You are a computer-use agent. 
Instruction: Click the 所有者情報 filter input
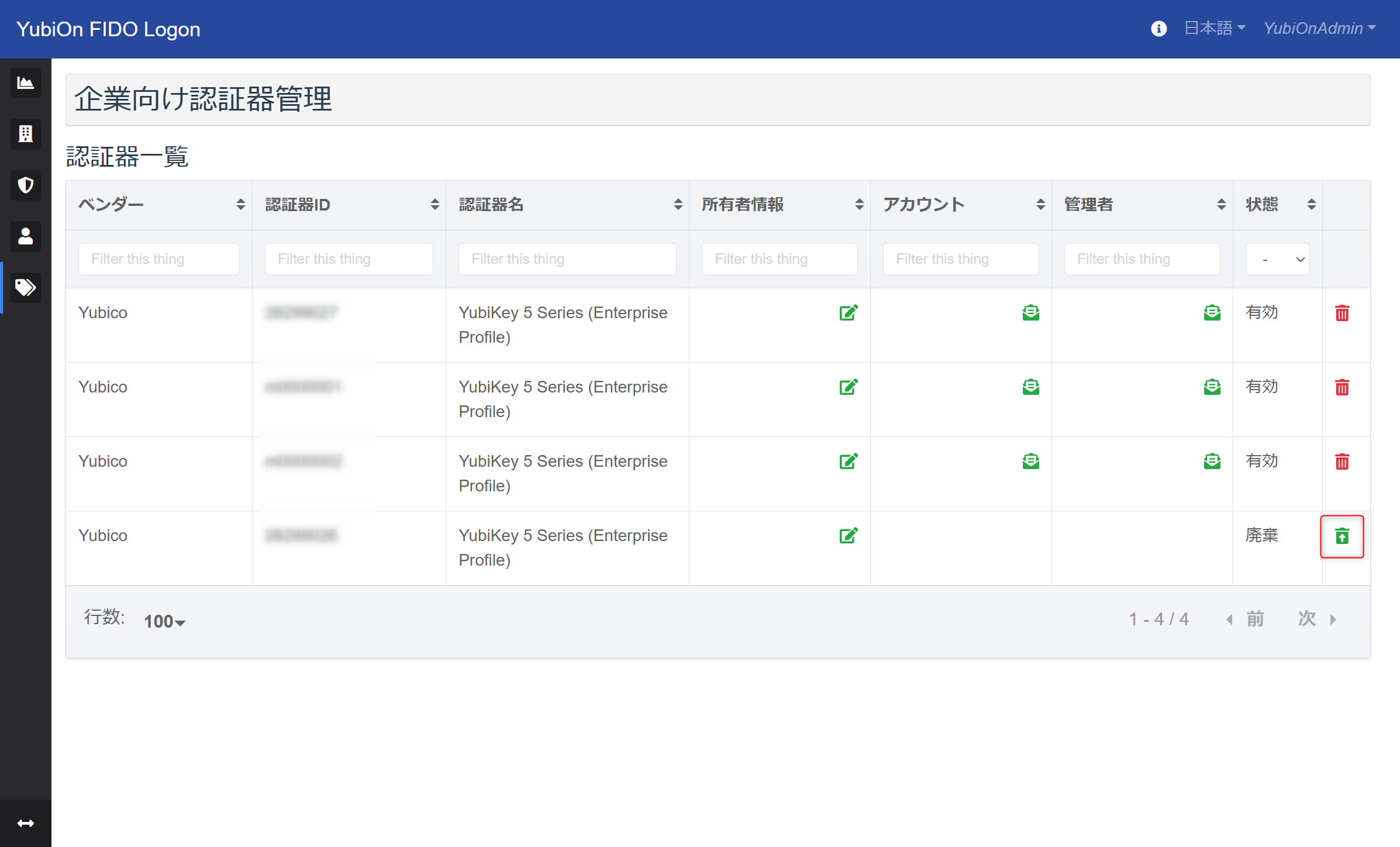[x=780, y=259]
